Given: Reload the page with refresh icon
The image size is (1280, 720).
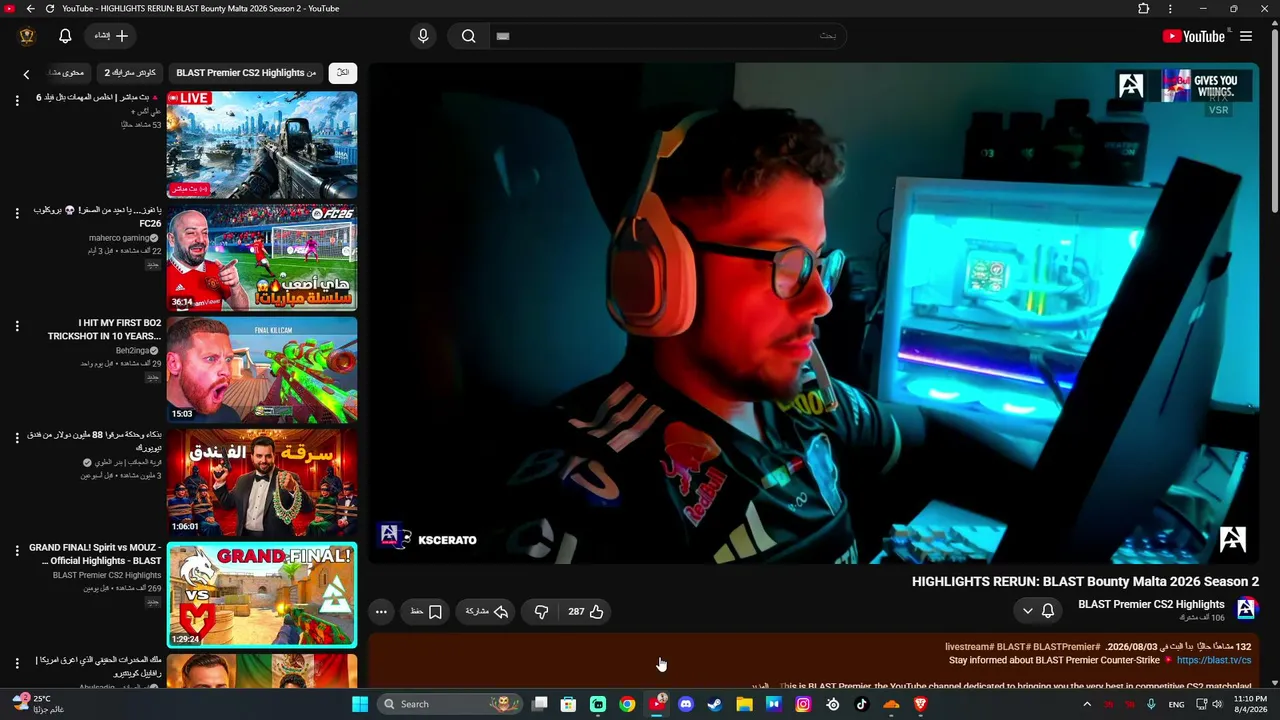Looking at the screenshot, I should point(49,9).
